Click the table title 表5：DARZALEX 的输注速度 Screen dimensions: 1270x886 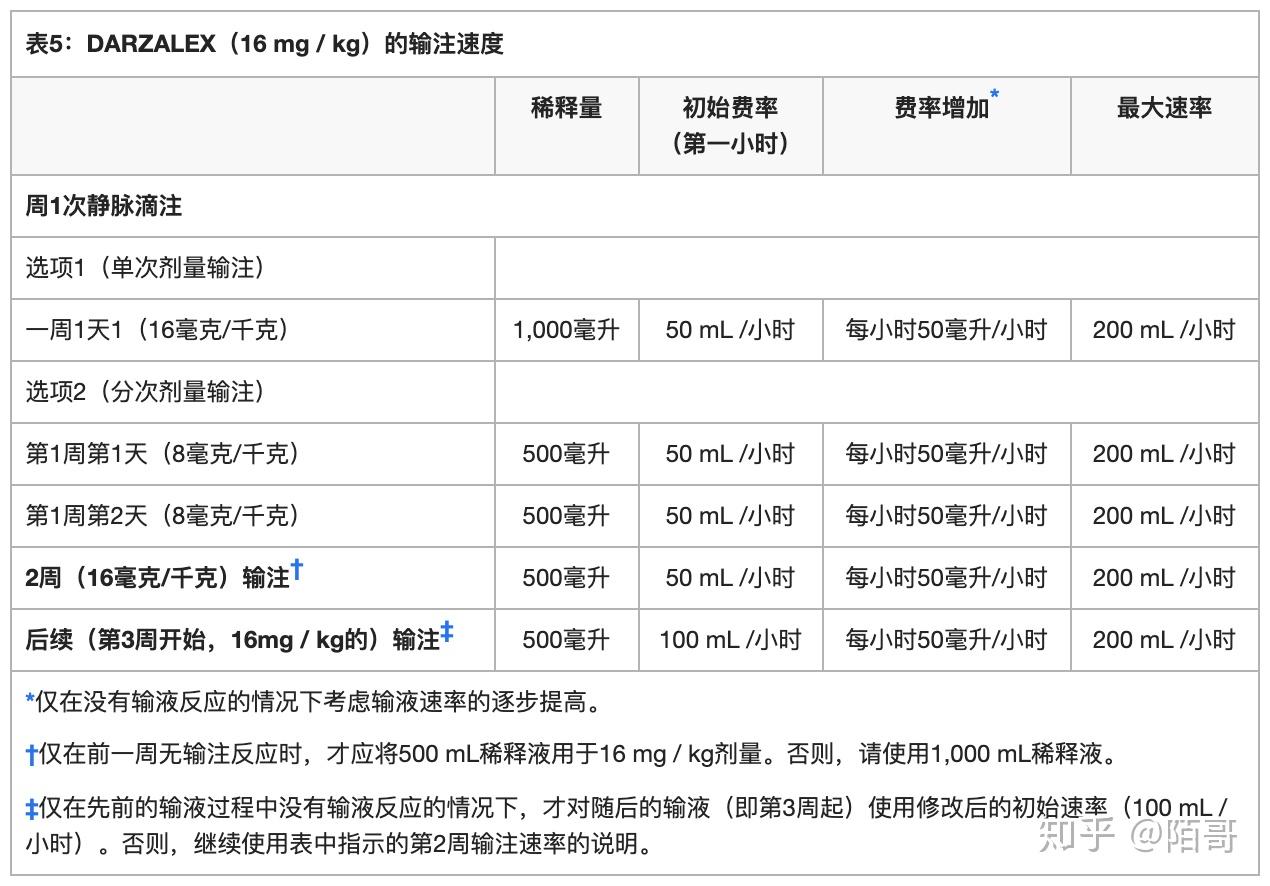[264, 44]
